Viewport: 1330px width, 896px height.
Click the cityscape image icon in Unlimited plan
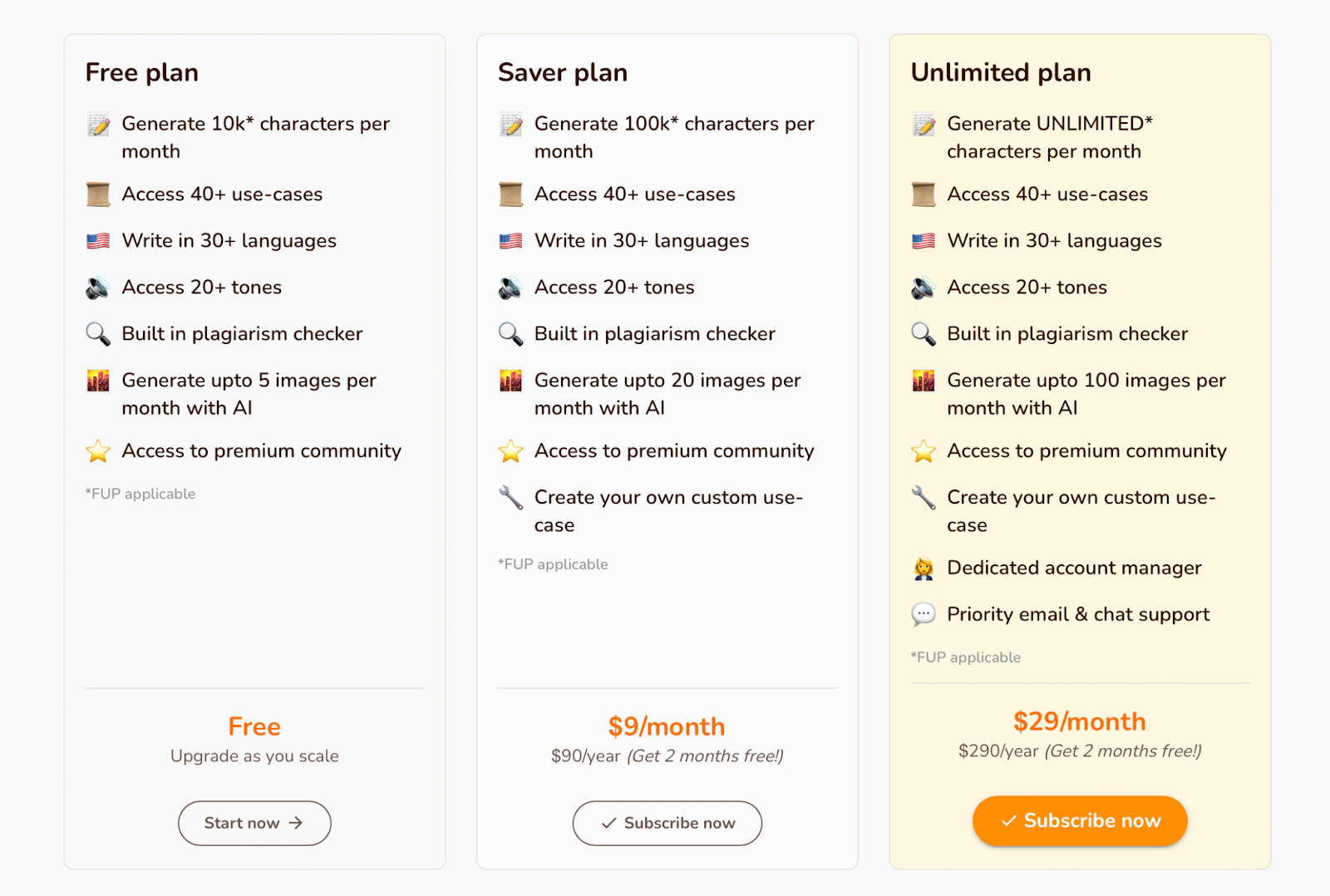pos(924,381)
